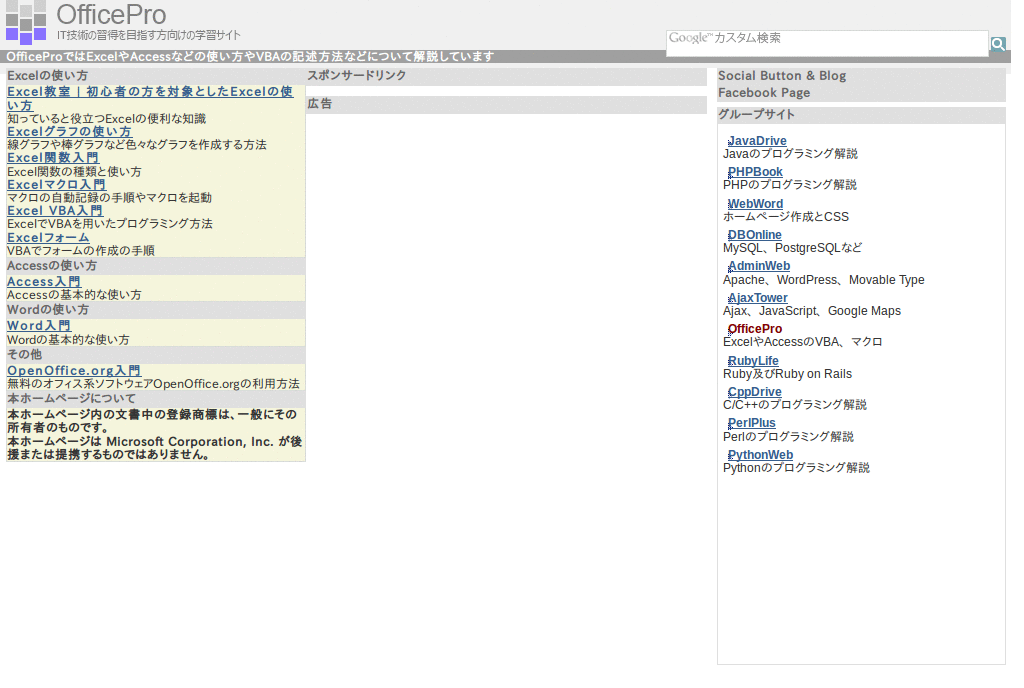Click the Wordの使い方 section heading
Viewport: 1024px width, 688px height.
48,309
